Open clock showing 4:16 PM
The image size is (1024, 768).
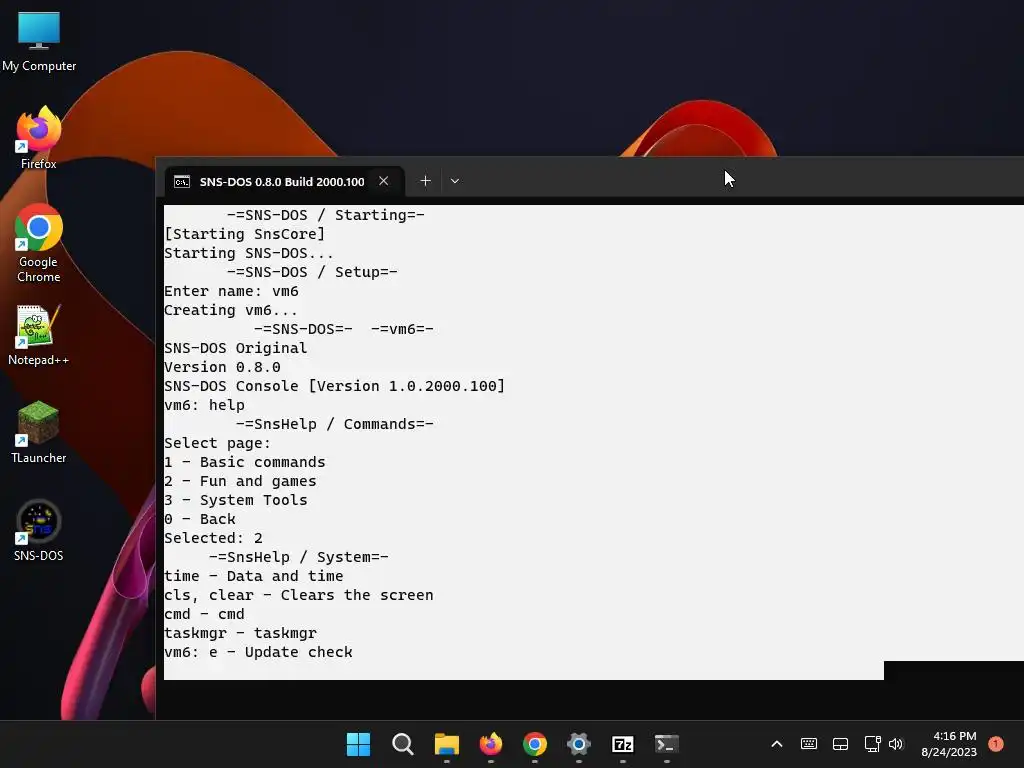coord(949,744)
